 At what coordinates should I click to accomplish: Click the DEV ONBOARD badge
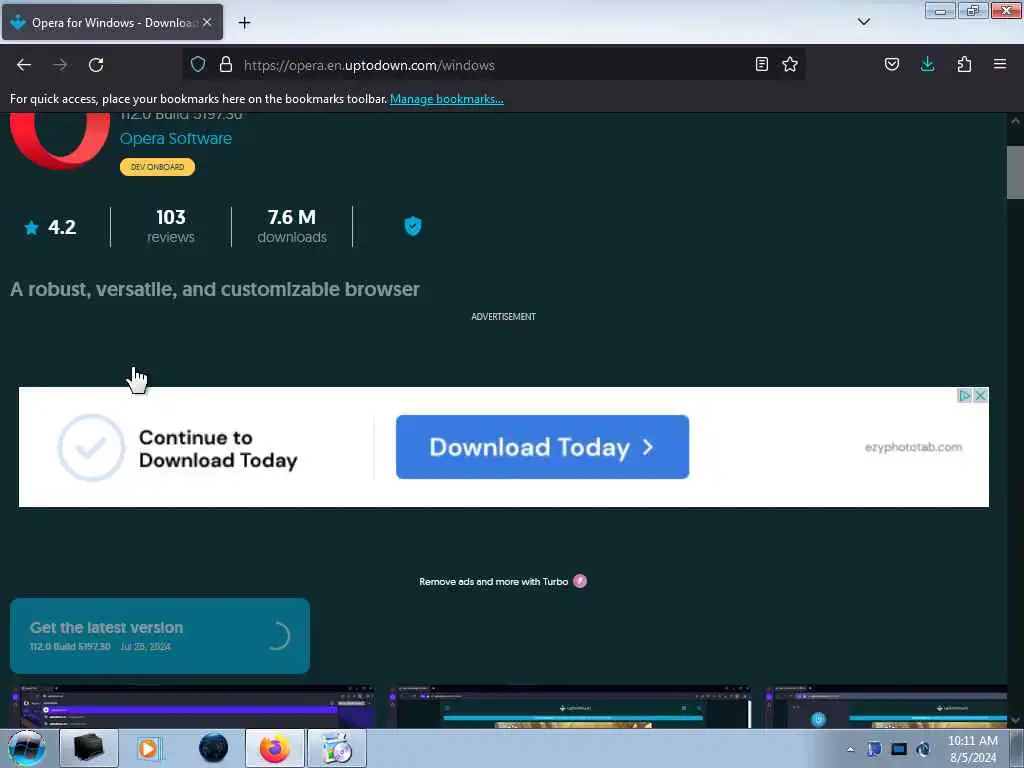click(x=157, y=167)
